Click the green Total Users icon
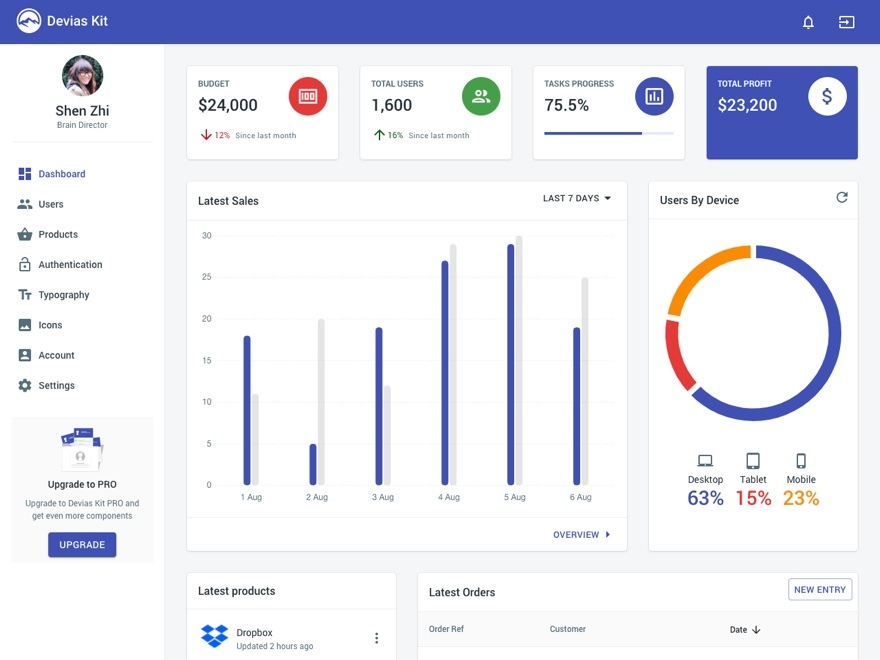The width and height of the screenshot is (880, 660). (x=481, y=97)
